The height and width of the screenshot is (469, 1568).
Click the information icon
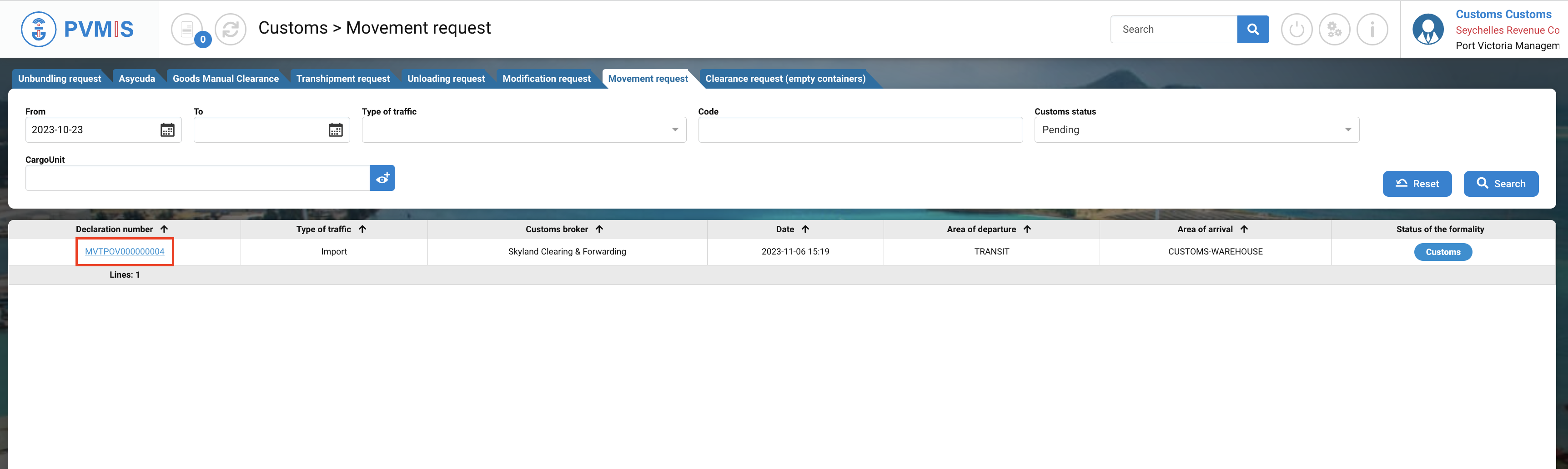(x=1372, y=29)
